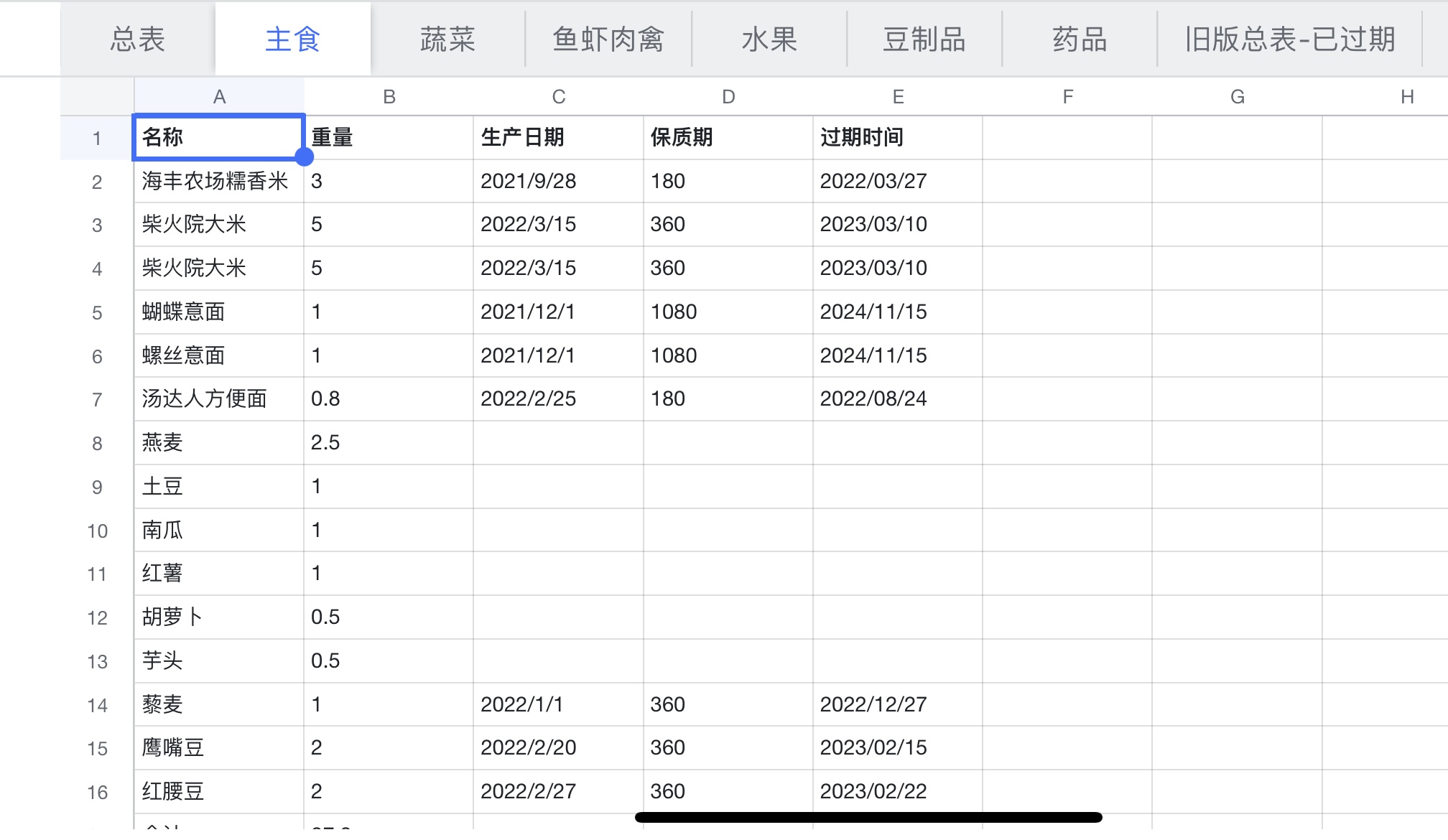The width and height of the screenshot is (1448, 840).
Task: Switch to the 水果 sheet tab
Action: [769, 39]
